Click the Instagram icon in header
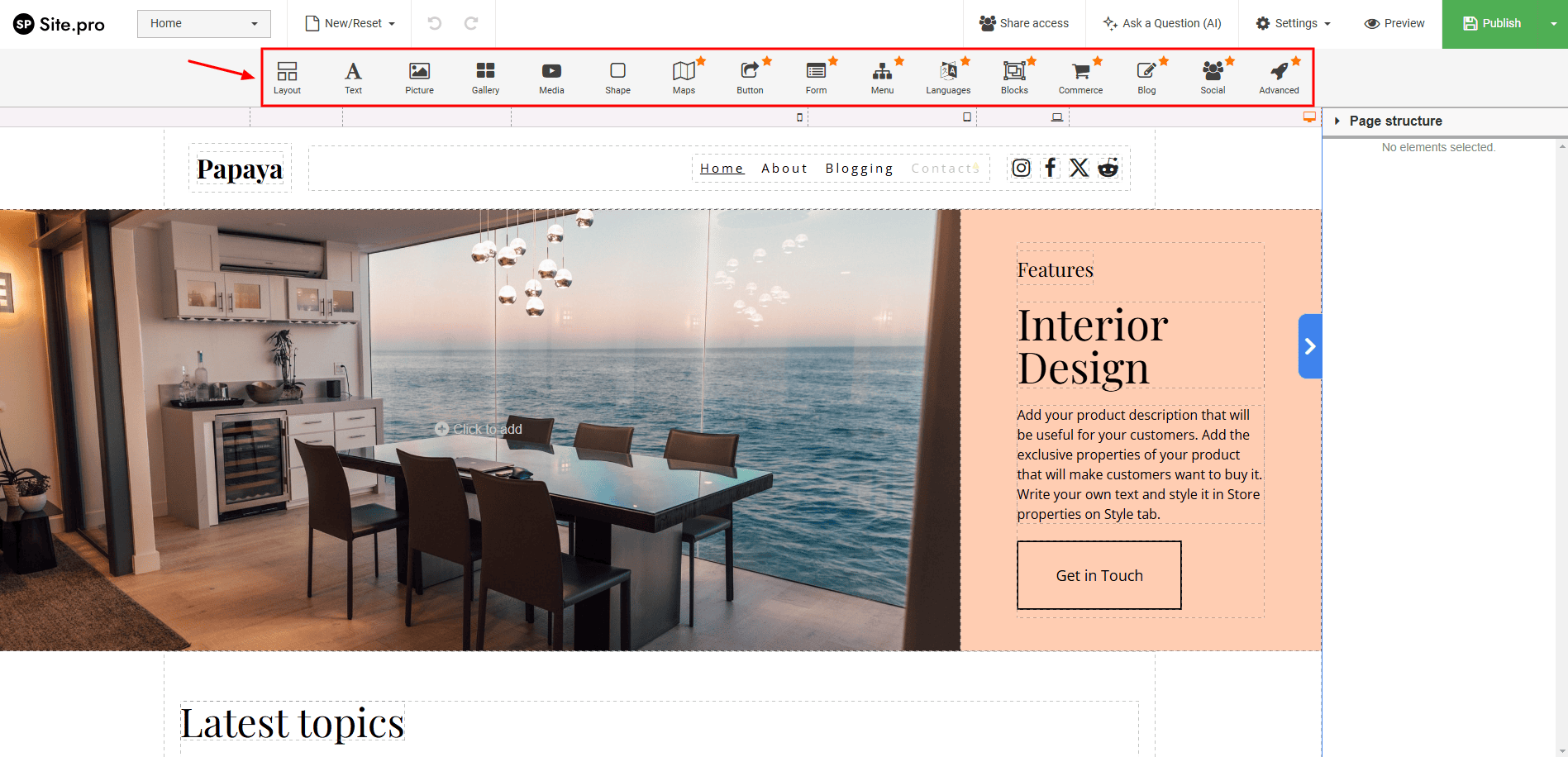 [x=1022, y=168]
